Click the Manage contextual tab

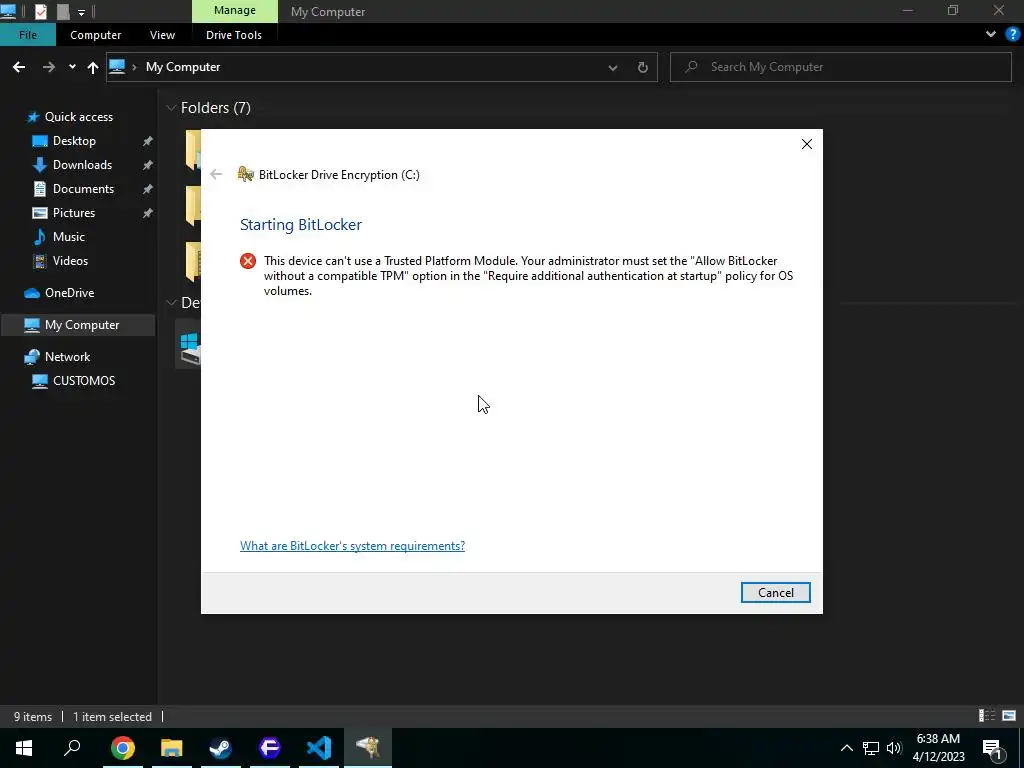point(234,10)
